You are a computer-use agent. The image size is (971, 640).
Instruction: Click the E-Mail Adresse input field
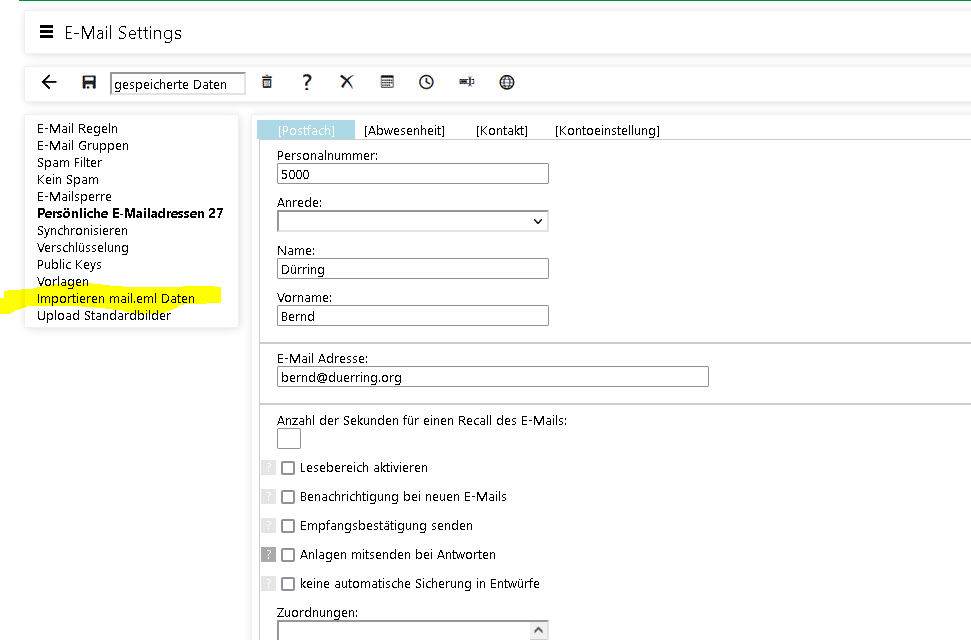point(492,377)
